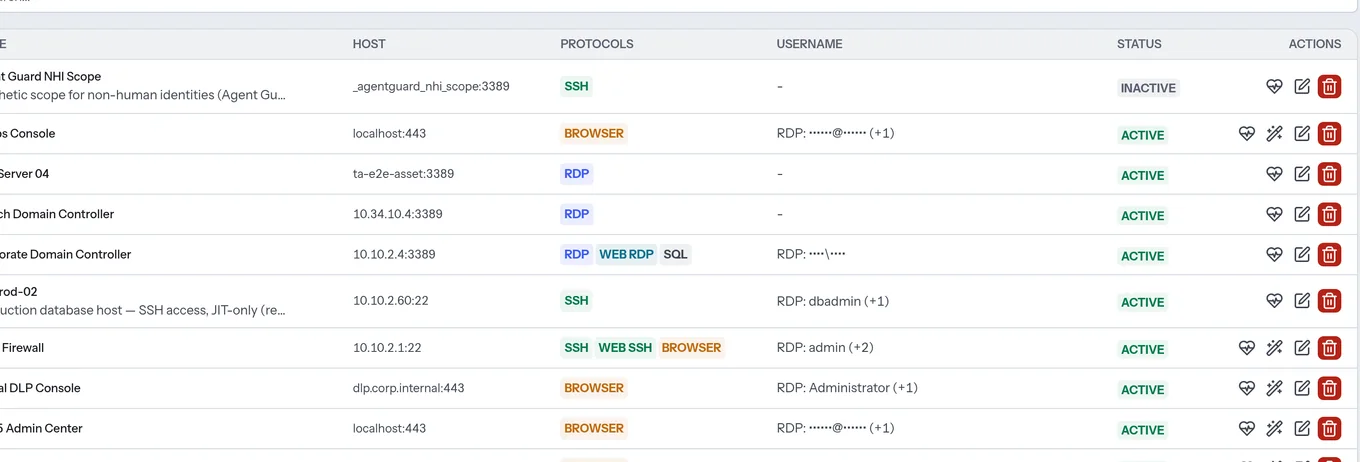Click username 'RDP: Administrator (+1)'
This screenshot has width=1360, height=462.
coord(847,388)
